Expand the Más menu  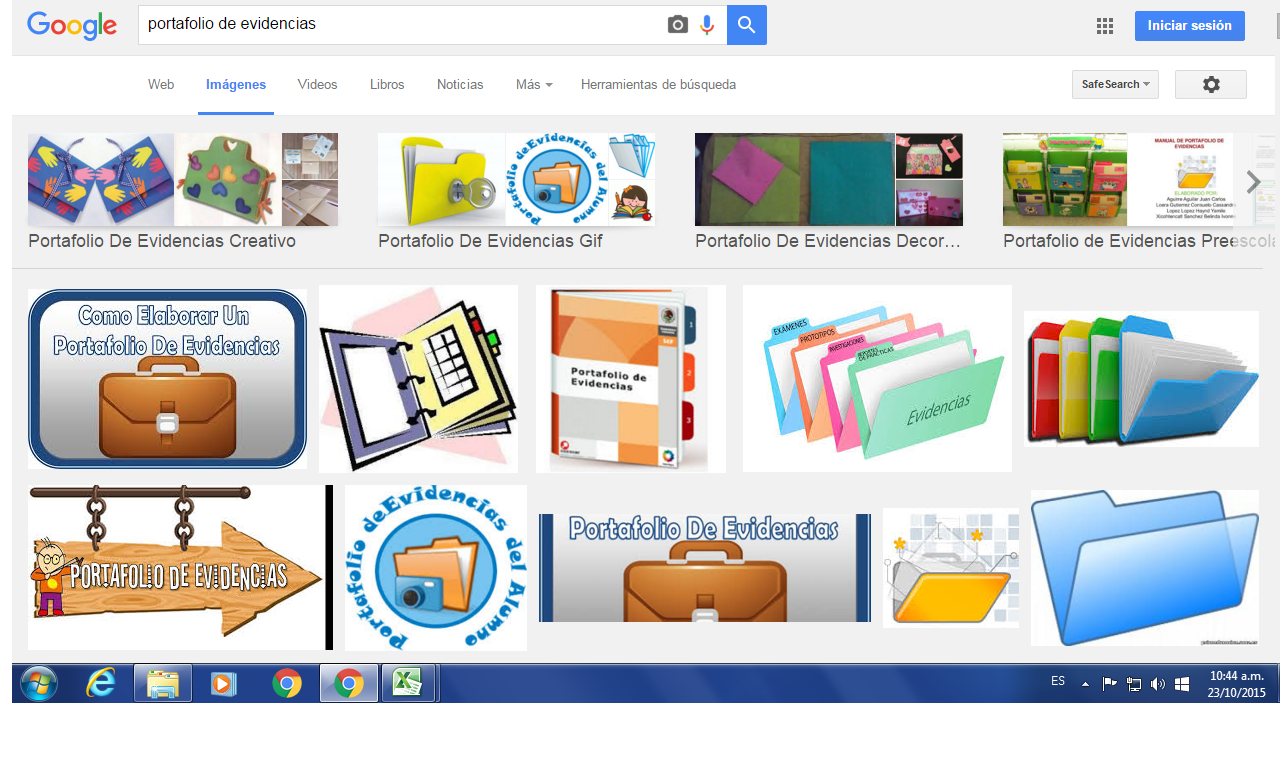534,85
